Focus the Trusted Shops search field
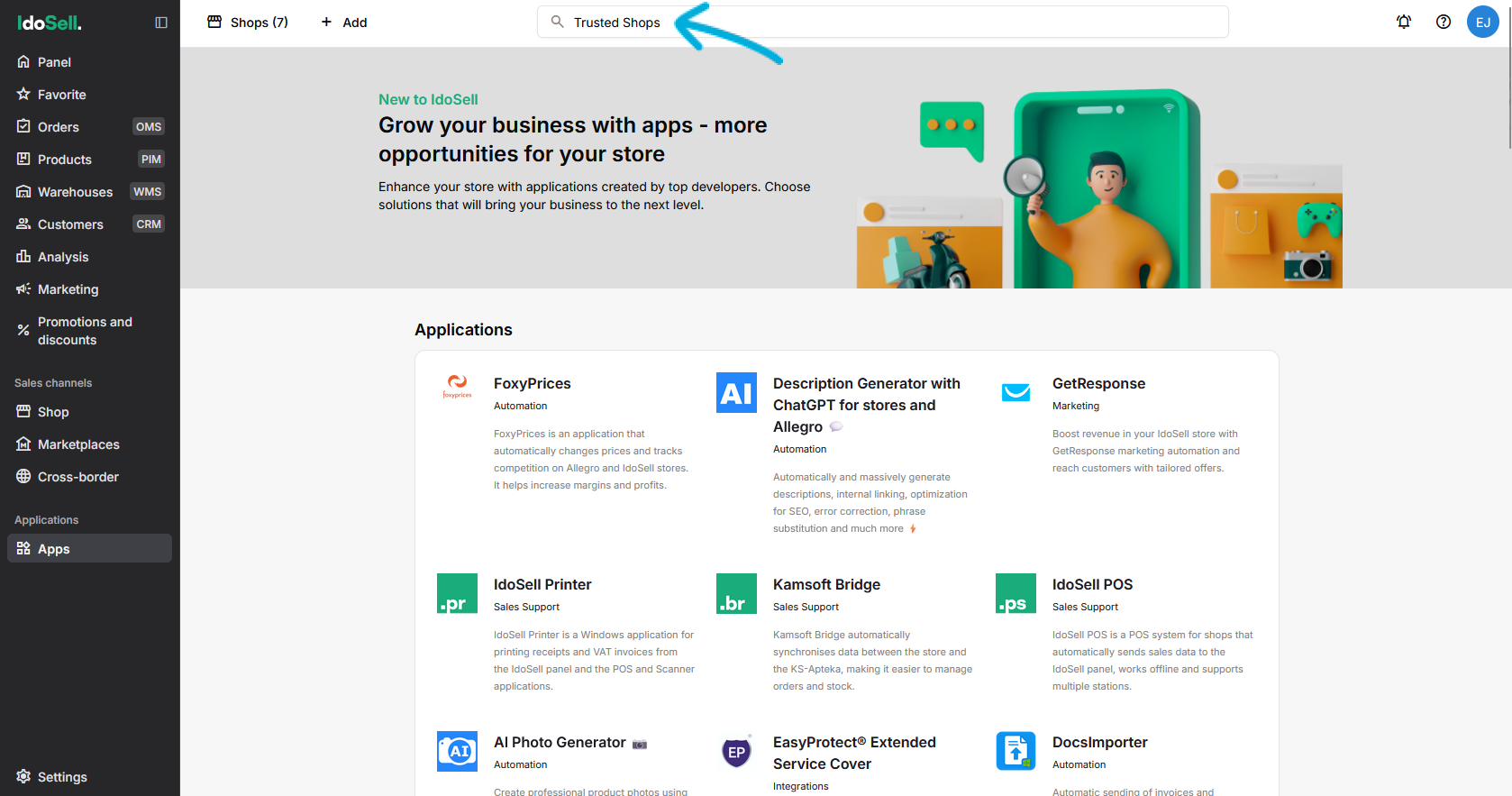The width and height of the screenshot is (1512, 796). [883, 22]
